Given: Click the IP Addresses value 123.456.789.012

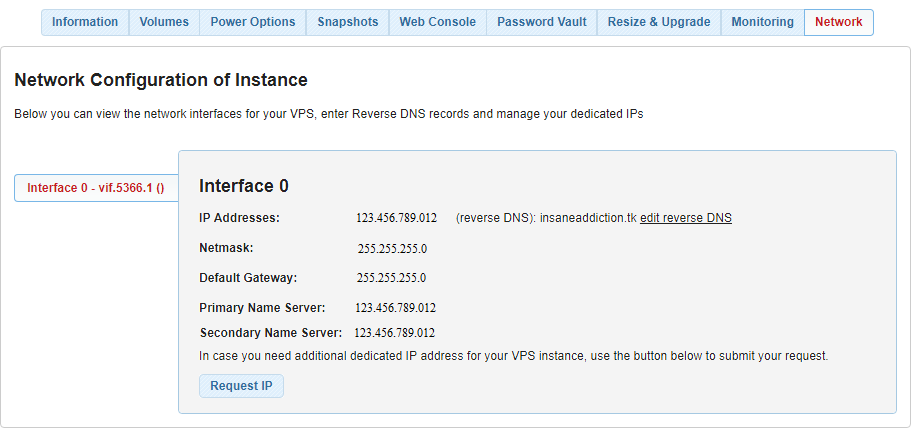Looking at the screenshot, I should (397, 218).
